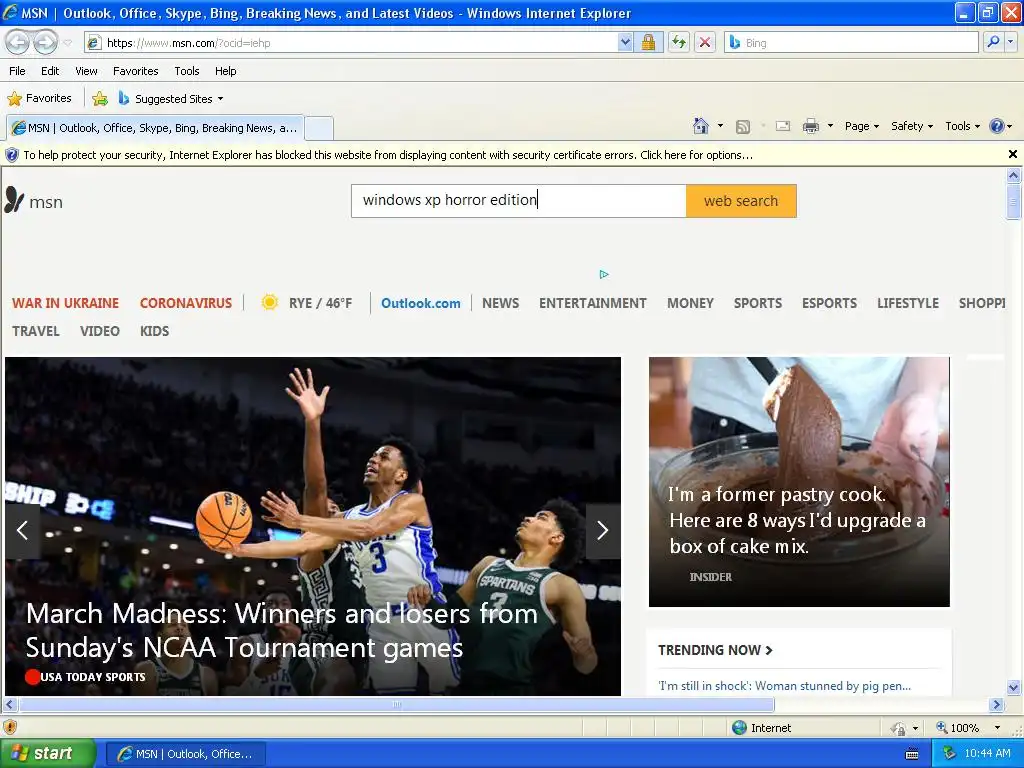
Task: Open Favorites star button
Action: pos(39,99)
